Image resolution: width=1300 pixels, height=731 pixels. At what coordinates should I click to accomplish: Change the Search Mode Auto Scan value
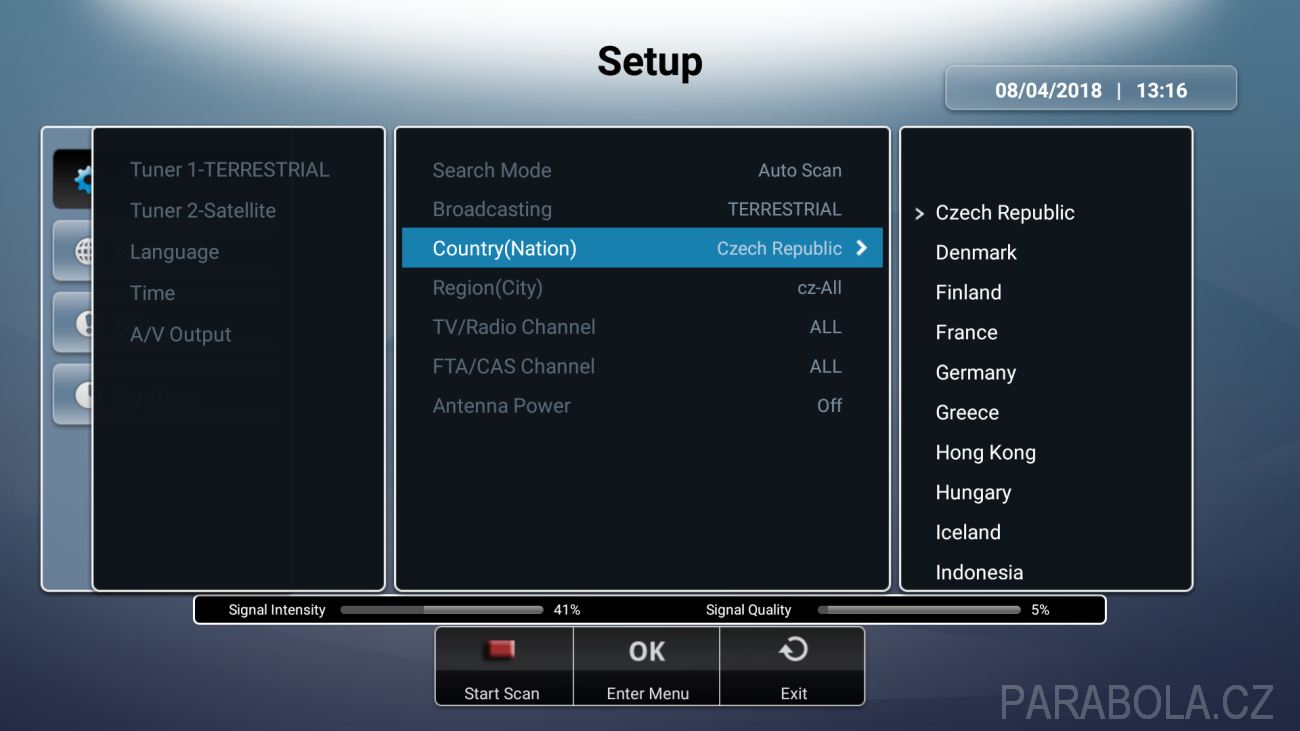(799, 170)
